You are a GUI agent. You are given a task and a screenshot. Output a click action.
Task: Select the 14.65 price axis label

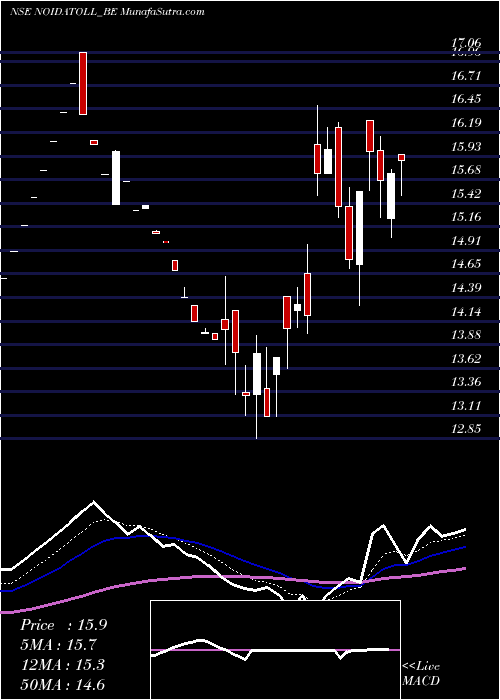[466, 264]
